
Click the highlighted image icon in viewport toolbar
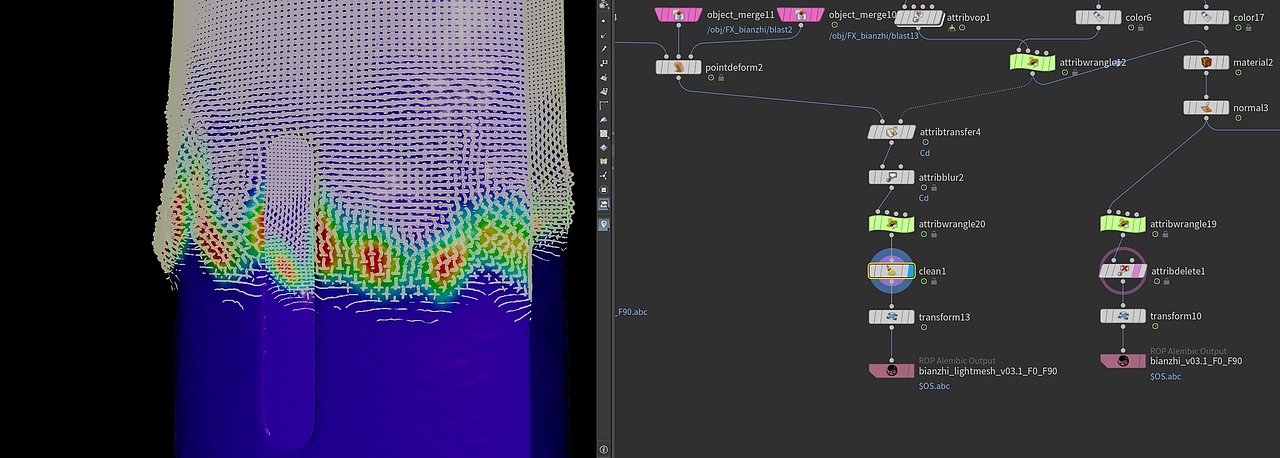coord(604,204)
